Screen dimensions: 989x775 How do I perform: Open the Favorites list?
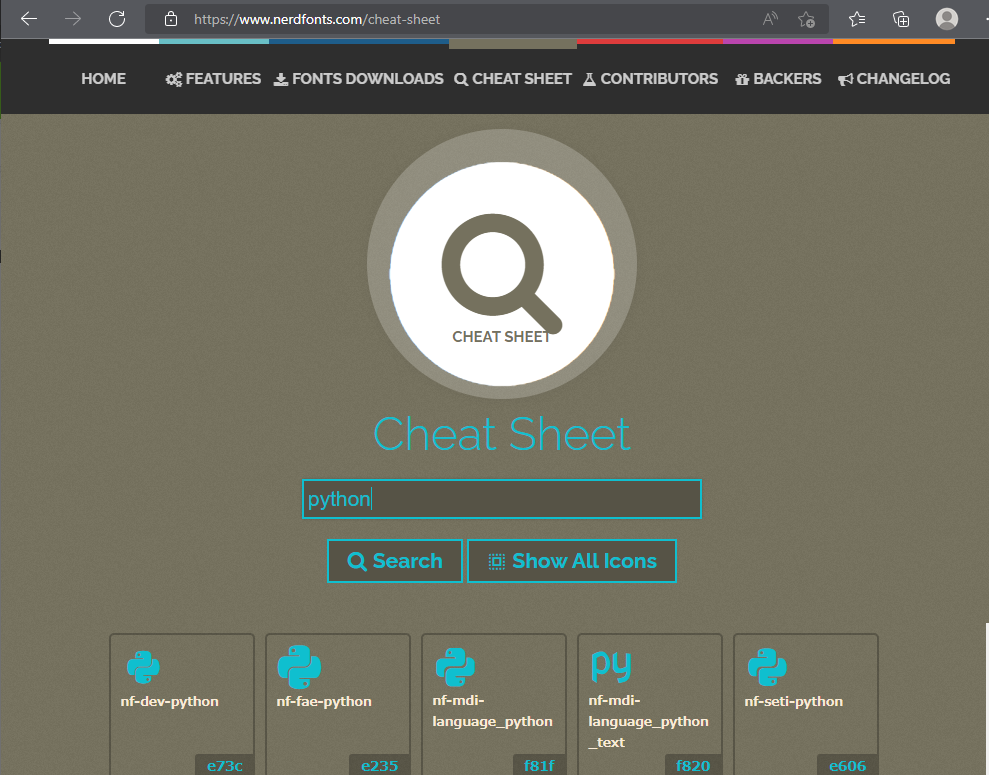coord(857,19)
